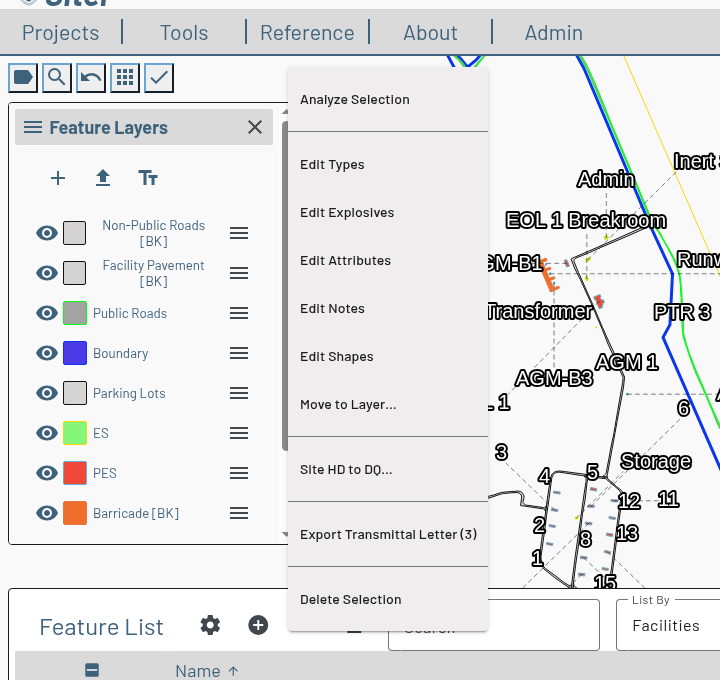This screenshot has height=680, width=720.
Task: Open the List By Facilities dropdown
Action: click(x=668, y=625)
